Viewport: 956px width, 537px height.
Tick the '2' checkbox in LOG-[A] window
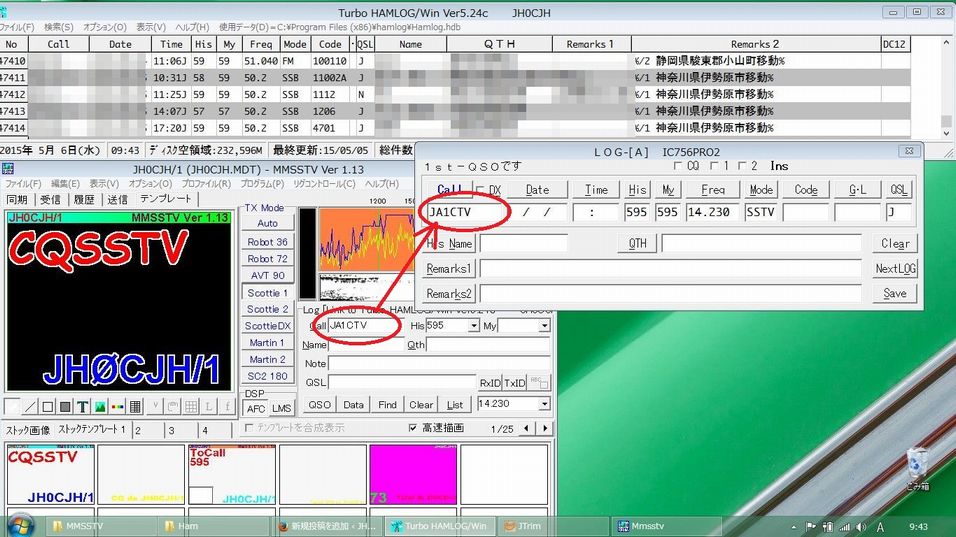tap(741, 166)
